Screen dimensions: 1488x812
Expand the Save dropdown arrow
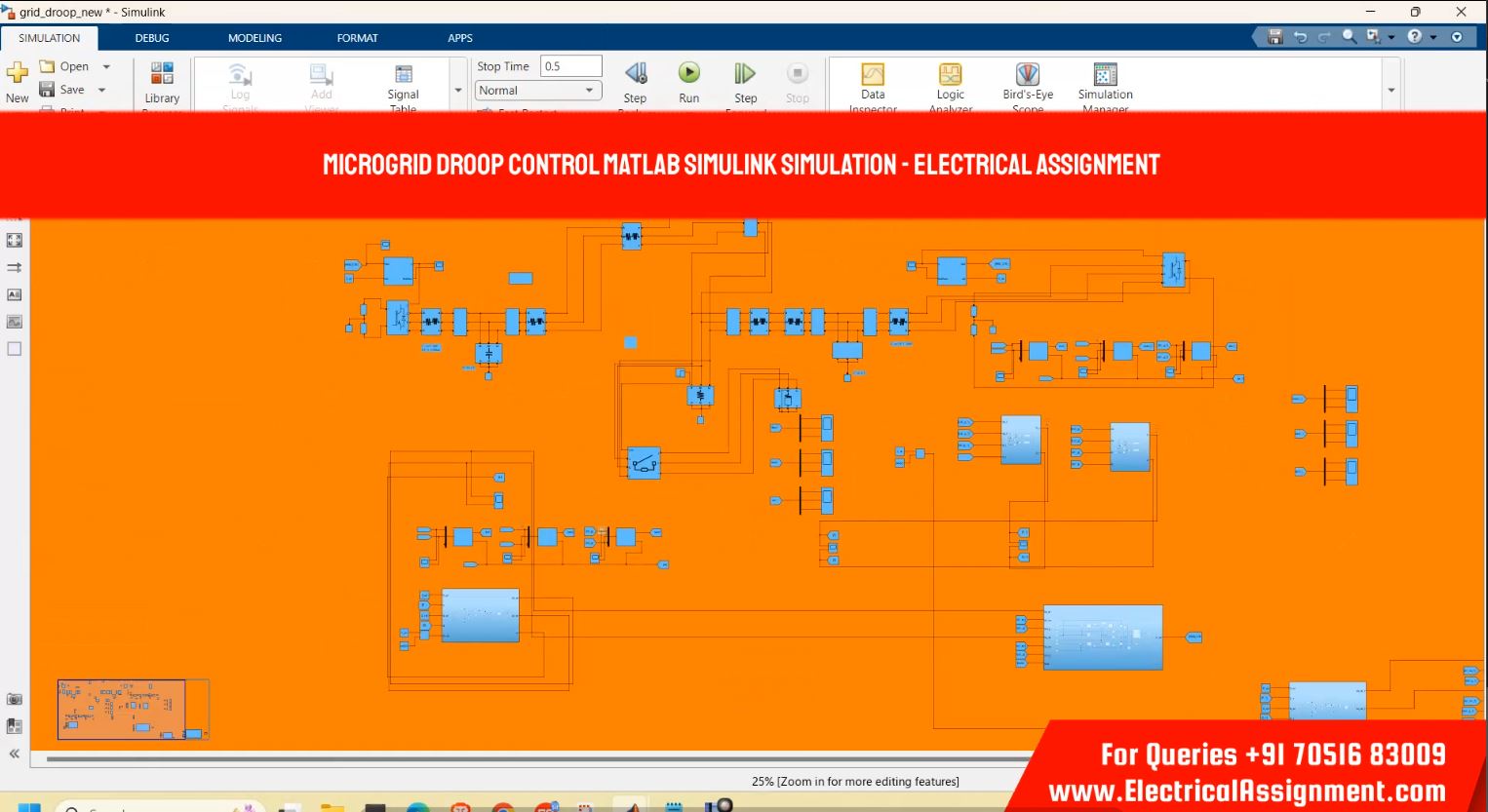[101, 90]
